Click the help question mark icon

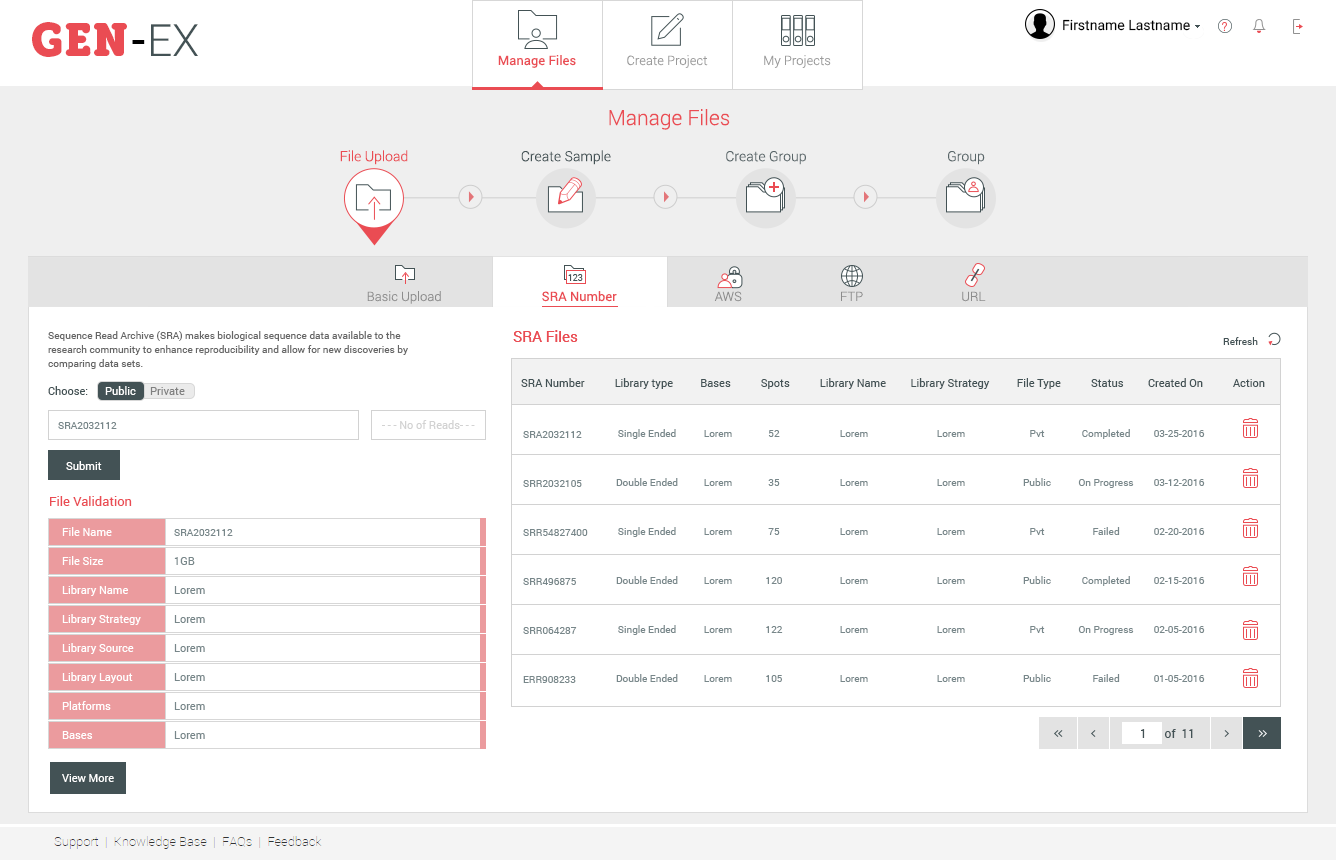(x=1224, y=27)
